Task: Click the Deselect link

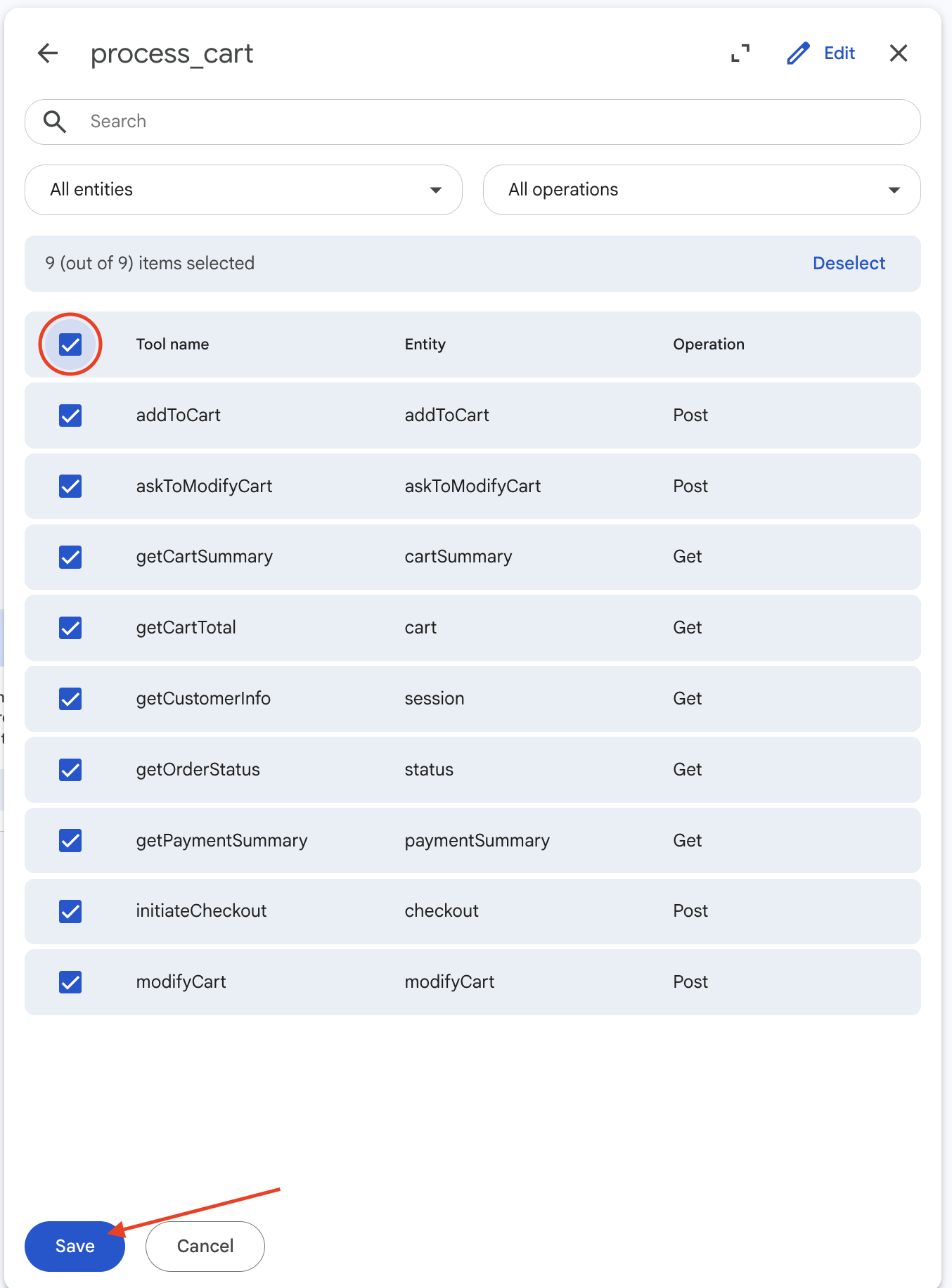Action: 849,263
